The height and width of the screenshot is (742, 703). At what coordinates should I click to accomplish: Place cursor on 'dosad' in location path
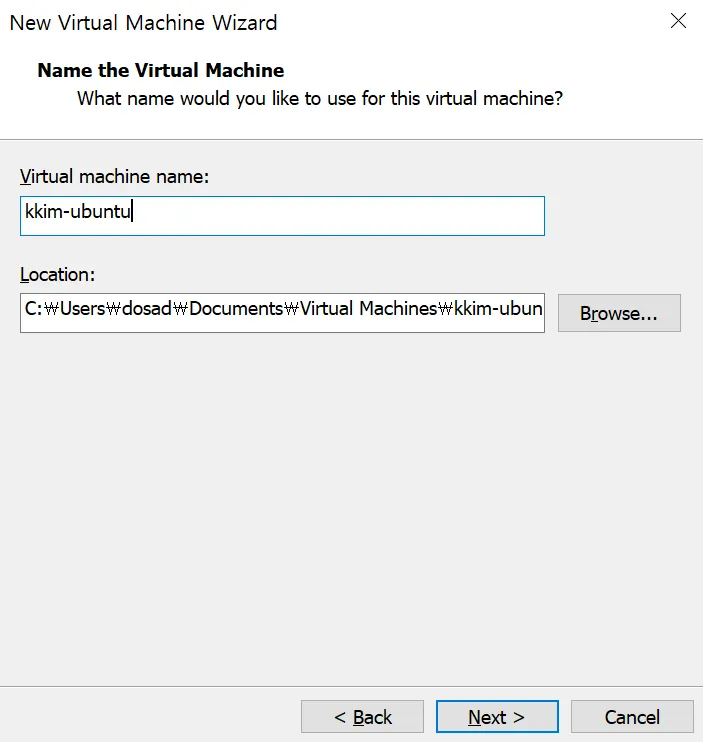(147, 309)
